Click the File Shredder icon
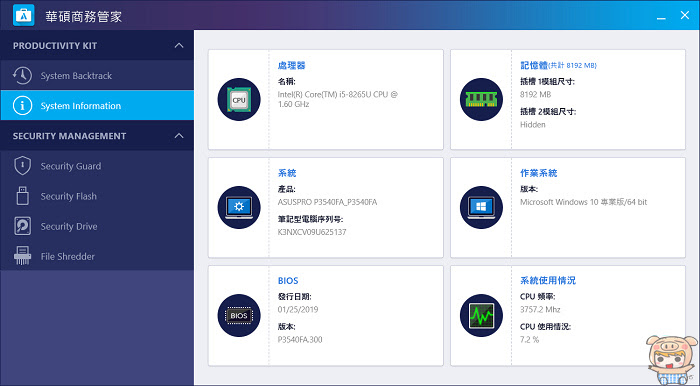 click(x=22, y=256)
